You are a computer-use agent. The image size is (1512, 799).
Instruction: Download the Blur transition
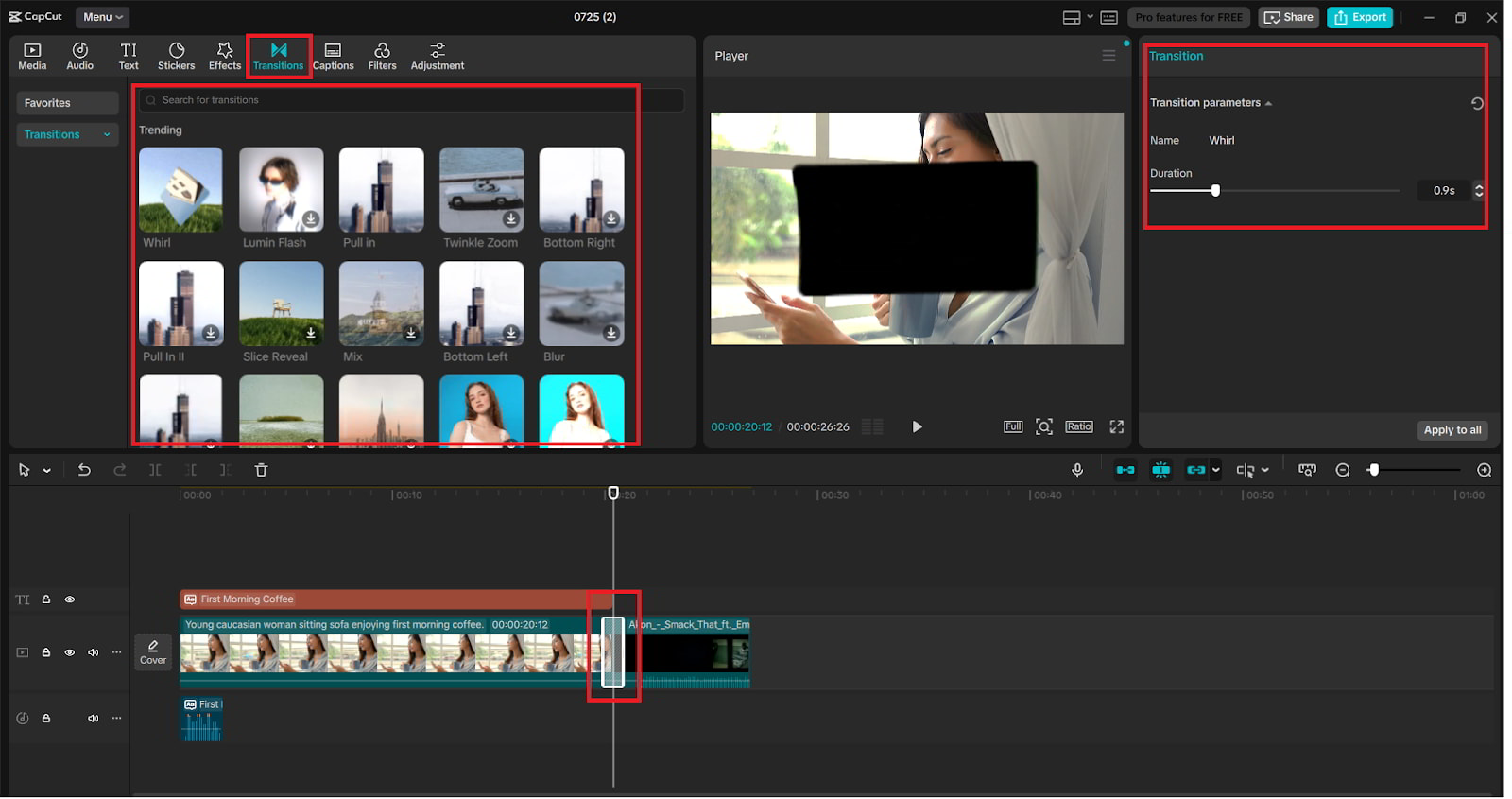point(611,334)
